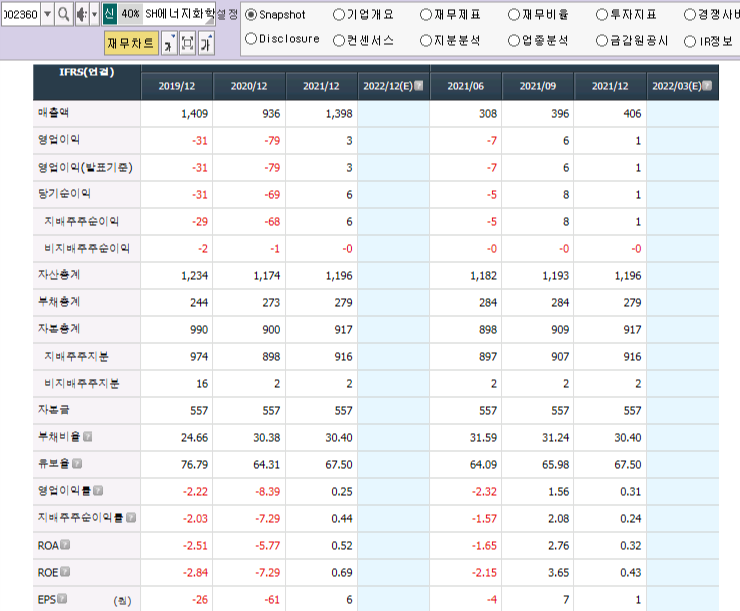This screenshot has width=740, height=611.
Task: Click the 2021/09 quarterly column header
Action: coord(538,86)
